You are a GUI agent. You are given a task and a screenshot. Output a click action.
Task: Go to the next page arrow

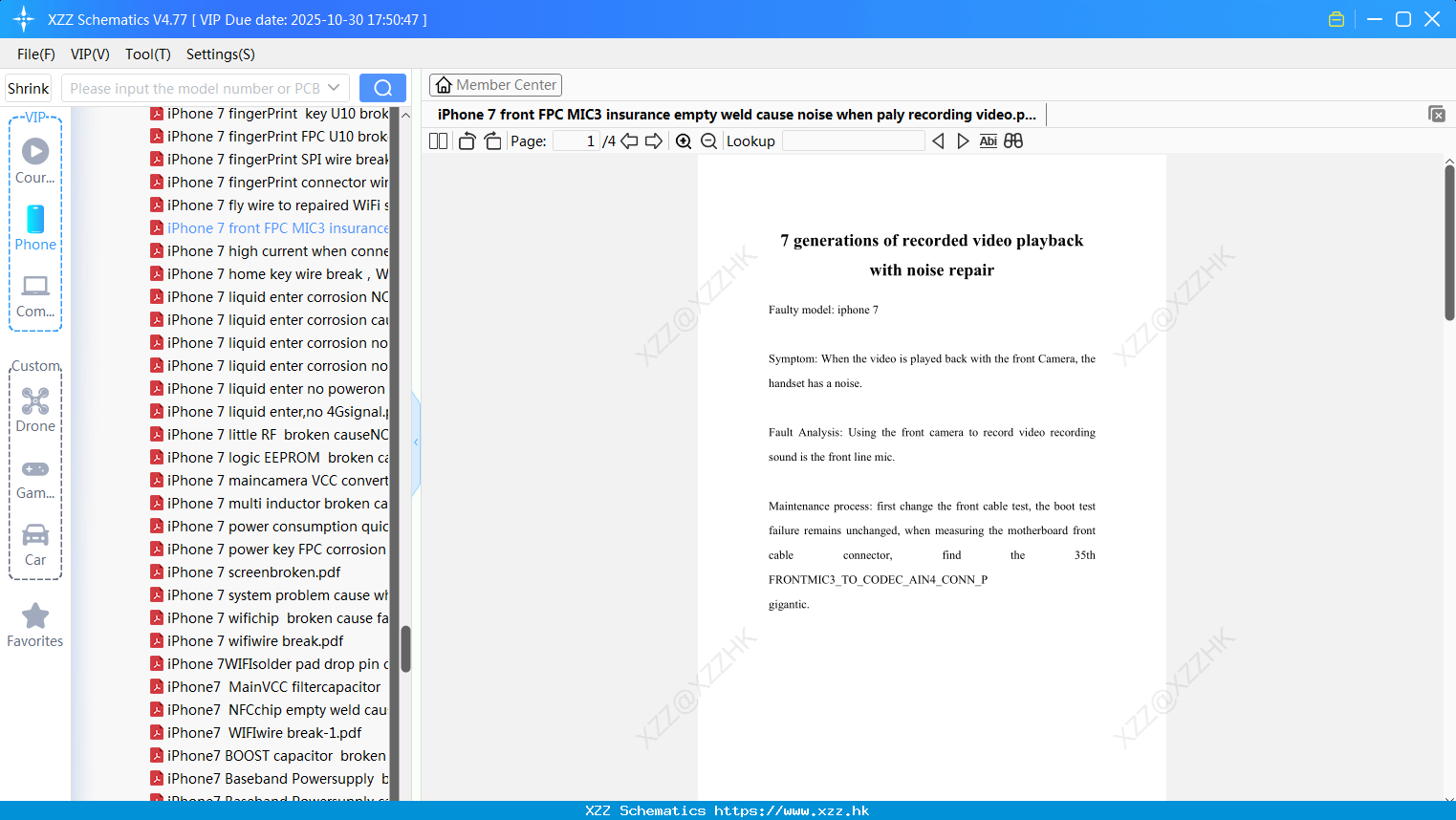tap(654, 141)
